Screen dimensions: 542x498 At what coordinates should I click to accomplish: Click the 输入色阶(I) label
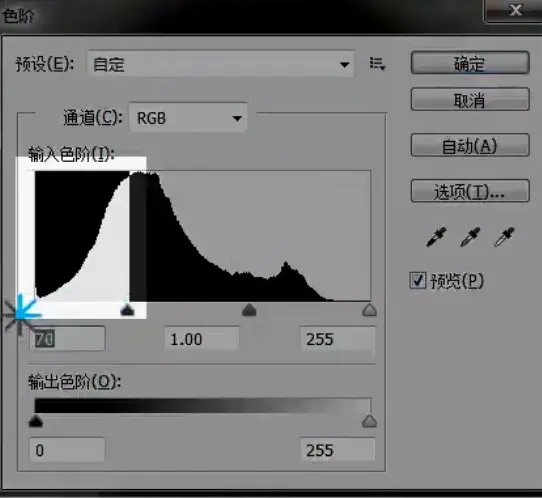[72, 154]
